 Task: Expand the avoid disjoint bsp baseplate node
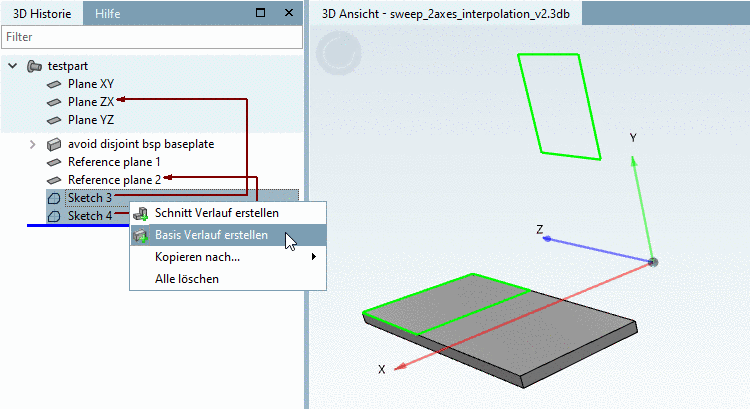32,144
